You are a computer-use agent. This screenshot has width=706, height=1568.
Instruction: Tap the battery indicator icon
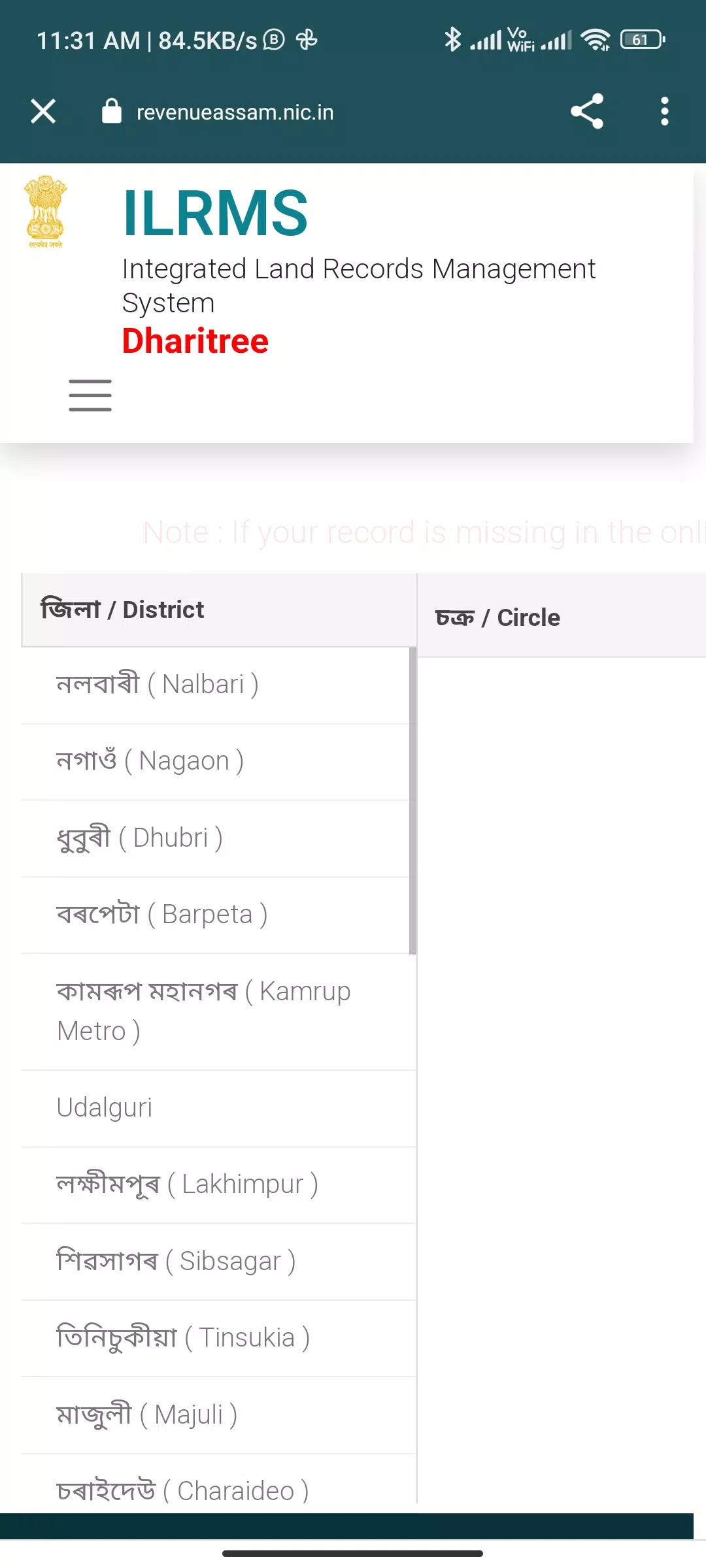point(643,40)
